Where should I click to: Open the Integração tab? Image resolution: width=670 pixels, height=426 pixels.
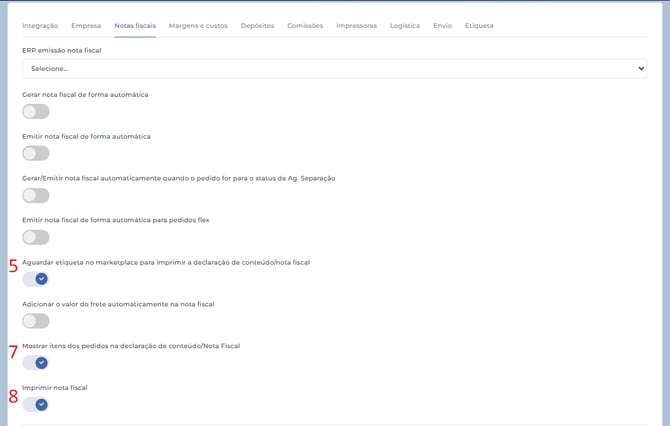coord(40,25)
